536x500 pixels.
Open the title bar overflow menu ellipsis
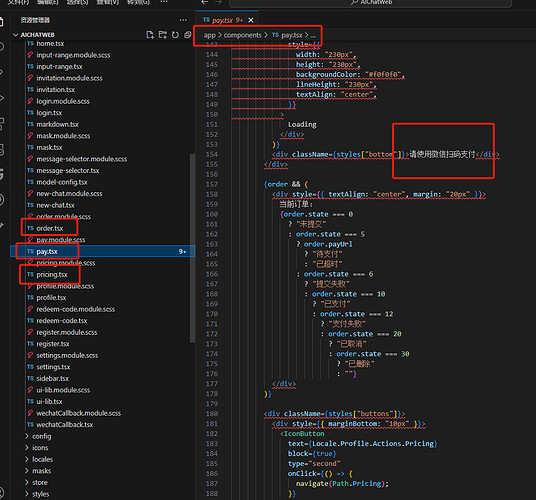[164, 2]
